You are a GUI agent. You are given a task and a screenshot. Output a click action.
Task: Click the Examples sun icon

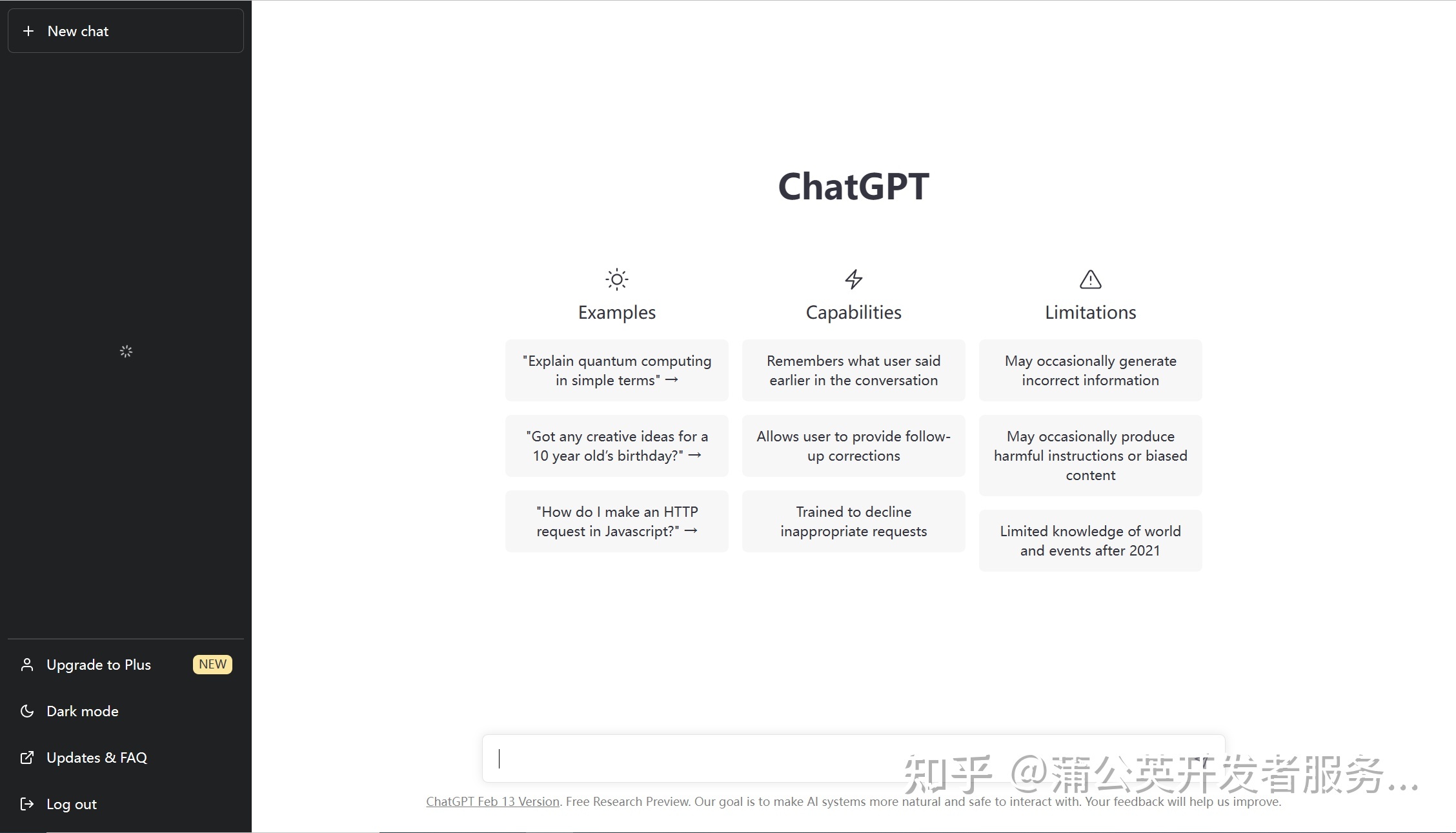tap(616, 279)
